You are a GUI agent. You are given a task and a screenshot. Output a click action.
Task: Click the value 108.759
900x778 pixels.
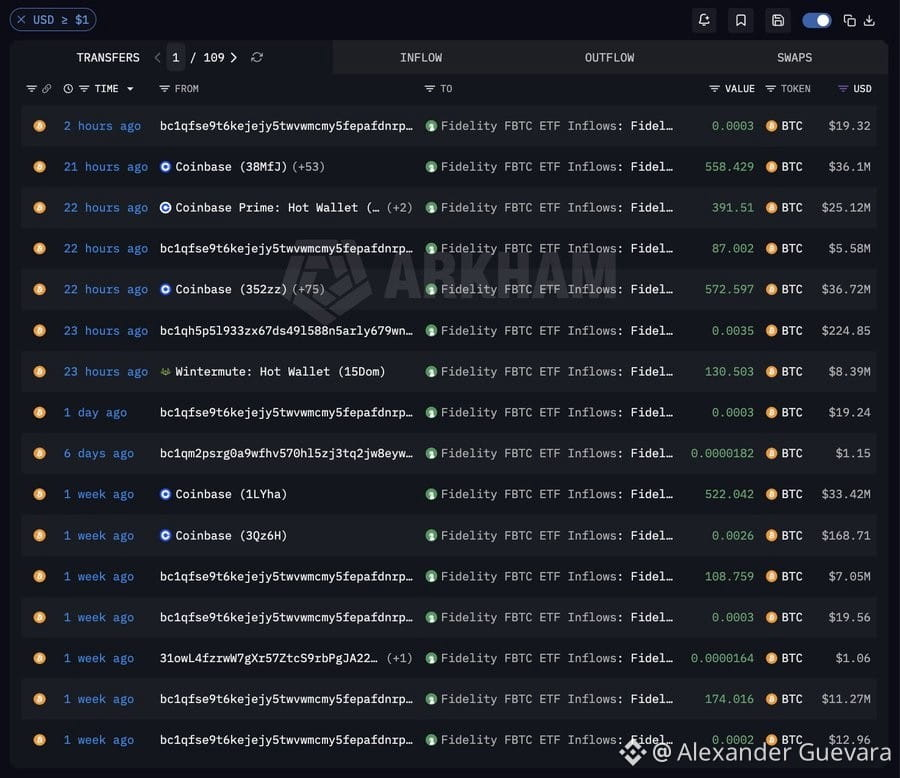[x=729, y=576]
